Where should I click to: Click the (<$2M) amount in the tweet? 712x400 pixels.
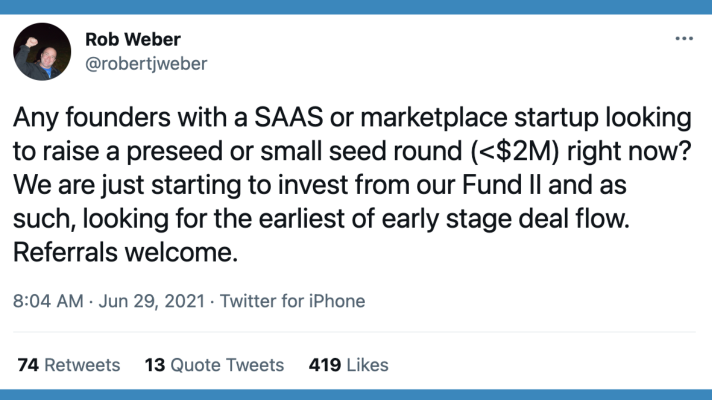[515, 151]
